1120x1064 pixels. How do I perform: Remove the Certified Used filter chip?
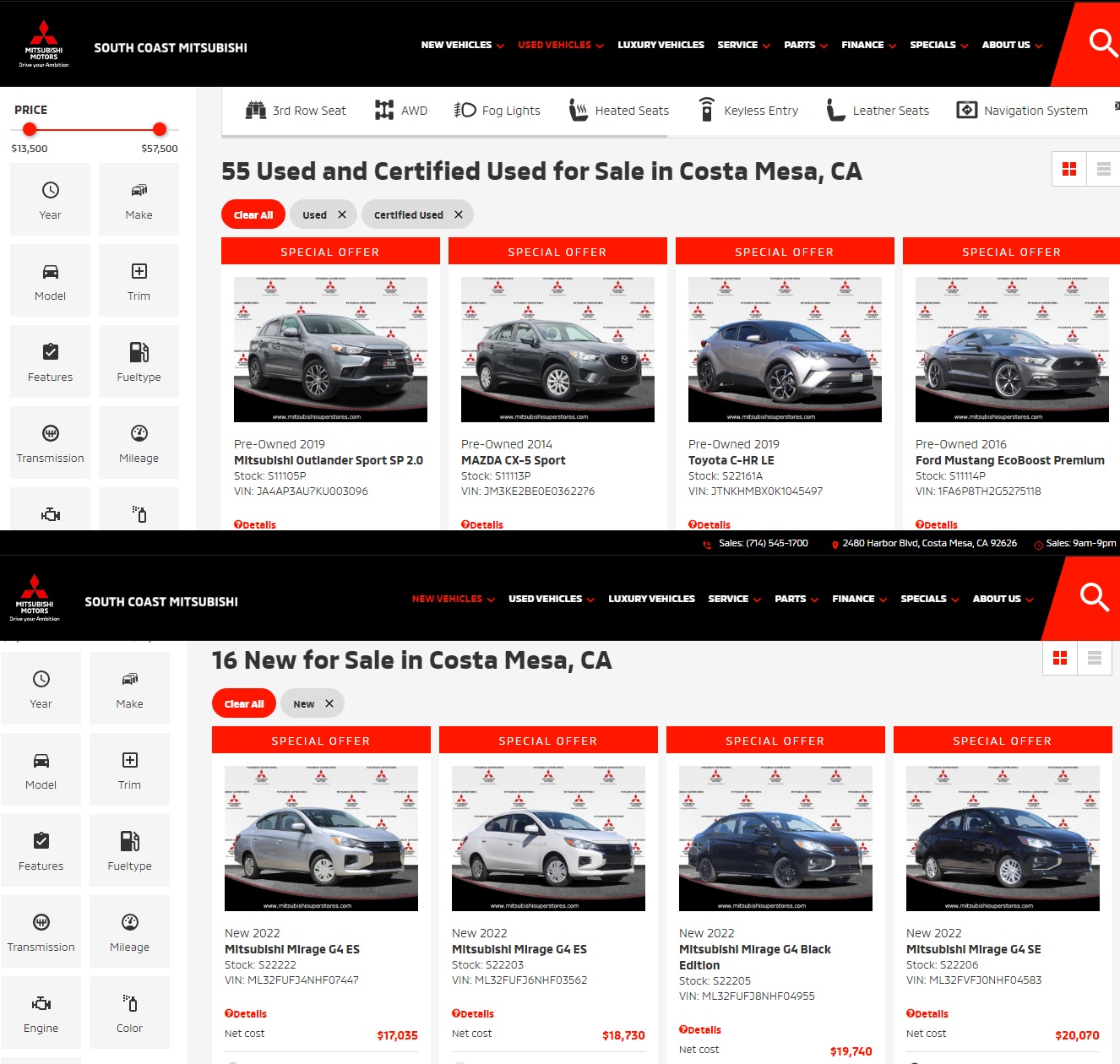[459, 214]
